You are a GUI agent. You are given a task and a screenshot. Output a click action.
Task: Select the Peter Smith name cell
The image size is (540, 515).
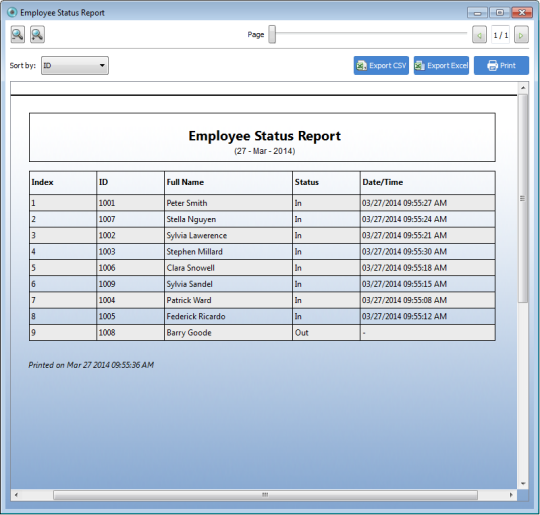coord(228,203)
